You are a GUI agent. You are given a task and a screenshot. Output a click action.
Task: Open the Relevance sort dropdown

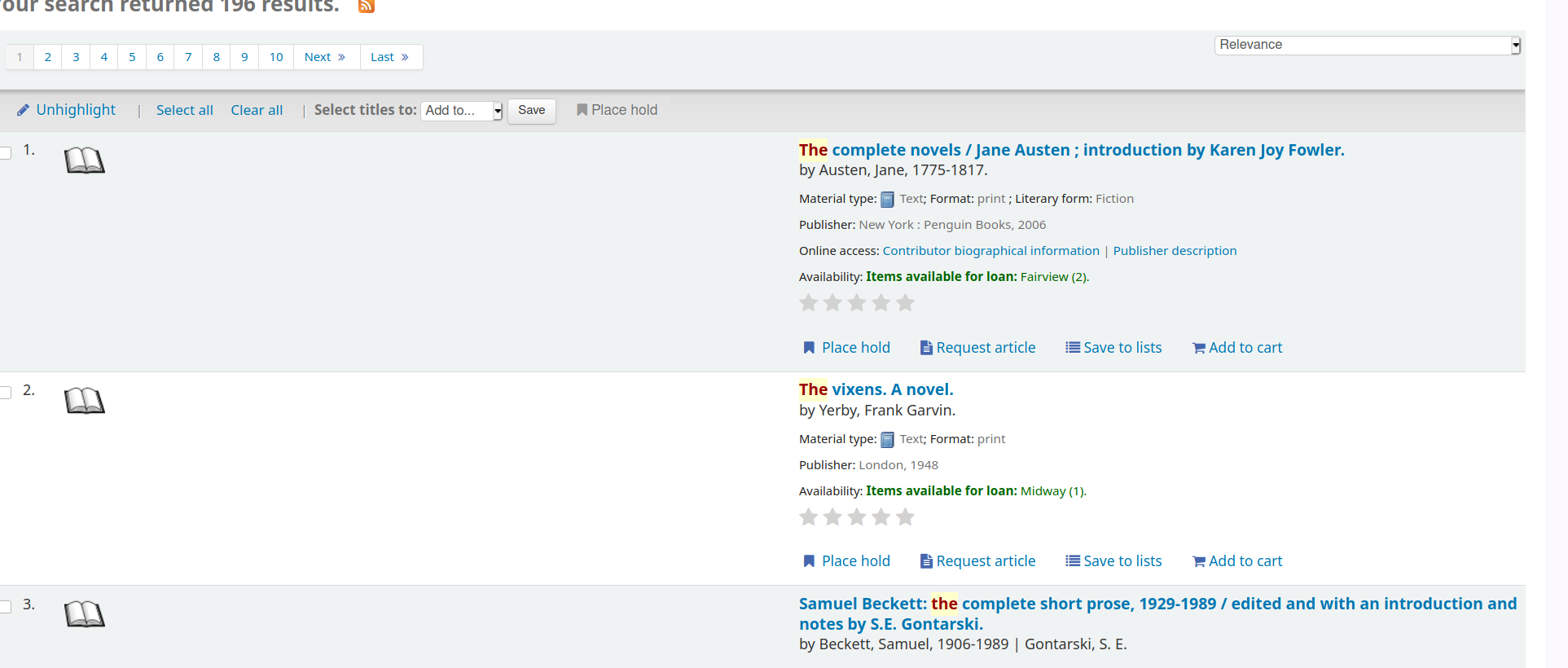[x=1367, y=46]
